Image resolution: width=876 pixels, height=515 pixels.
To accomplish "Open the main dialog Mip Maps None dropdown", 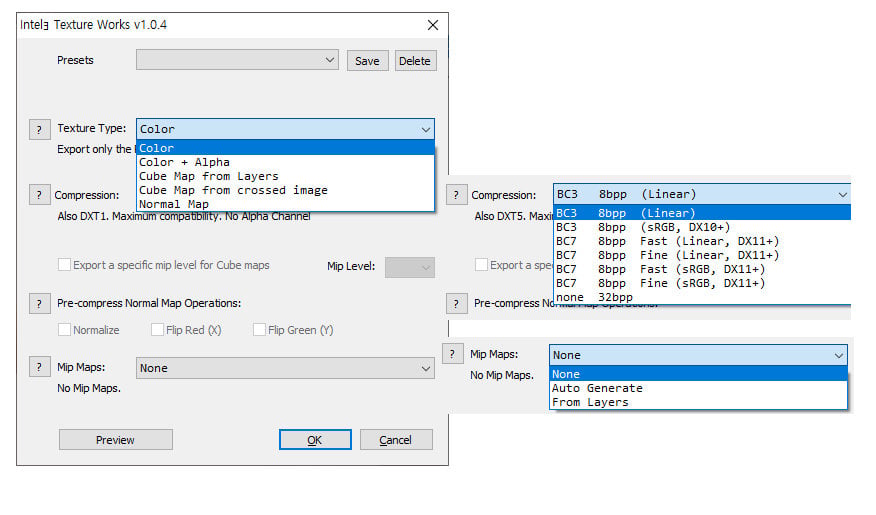I will point(285,368).
